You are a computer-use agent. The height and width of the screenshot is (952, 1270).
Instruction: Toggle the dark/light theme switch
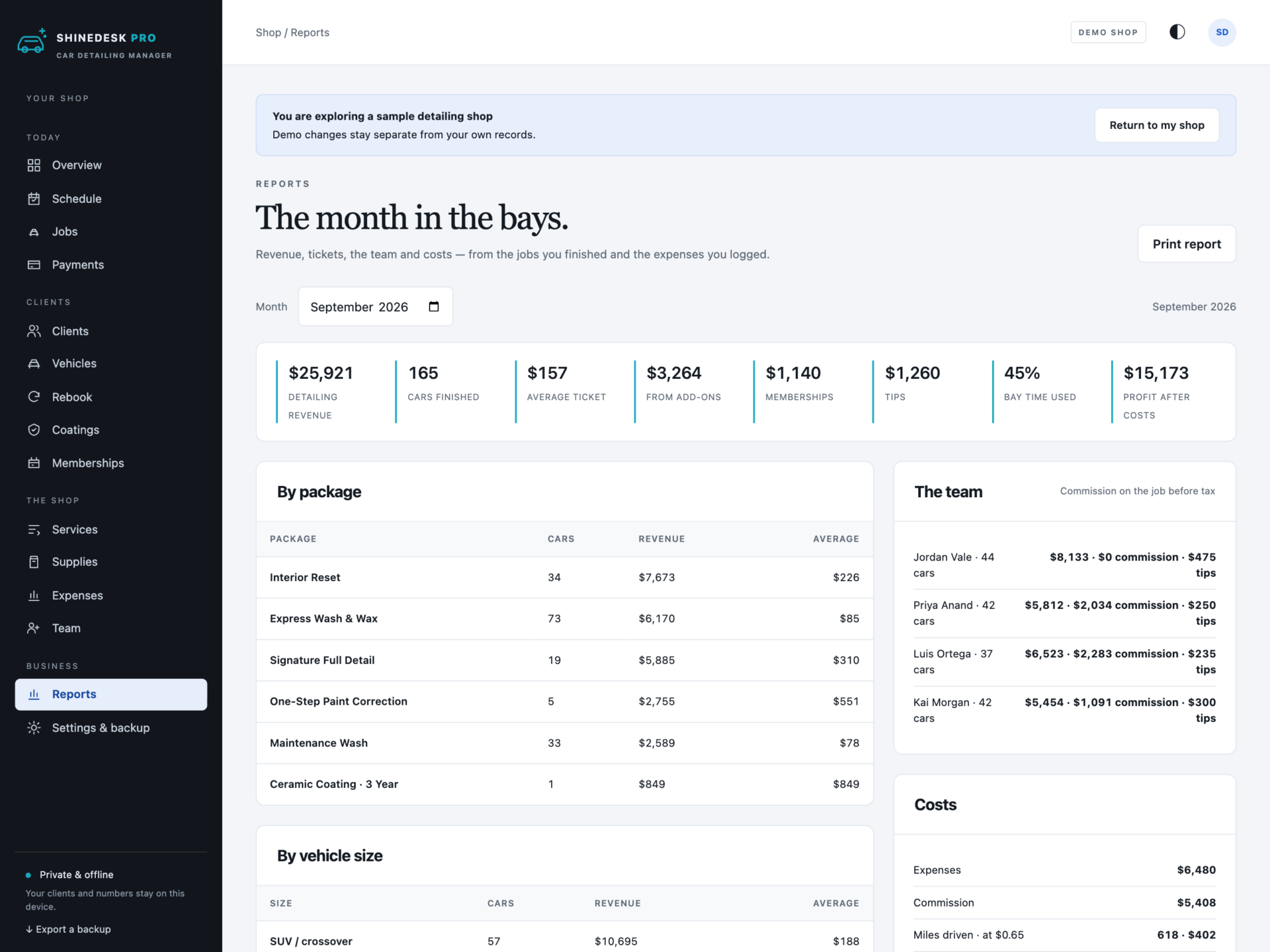pyautogui.click(x=1177, y=32)
